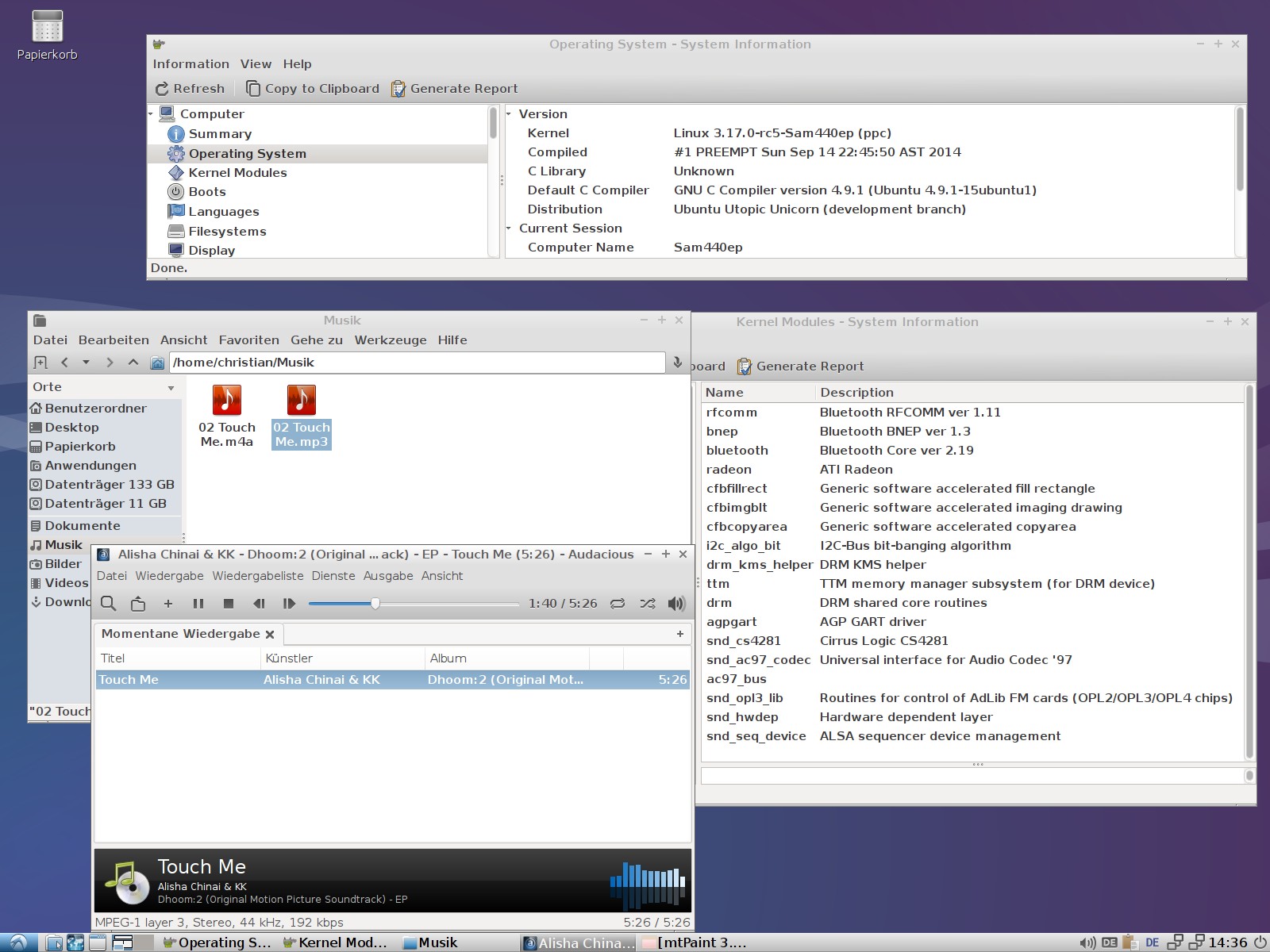Skip to next track in Audacious
This screenshot has height=952, width=1270.
click(x=289, y=604)
